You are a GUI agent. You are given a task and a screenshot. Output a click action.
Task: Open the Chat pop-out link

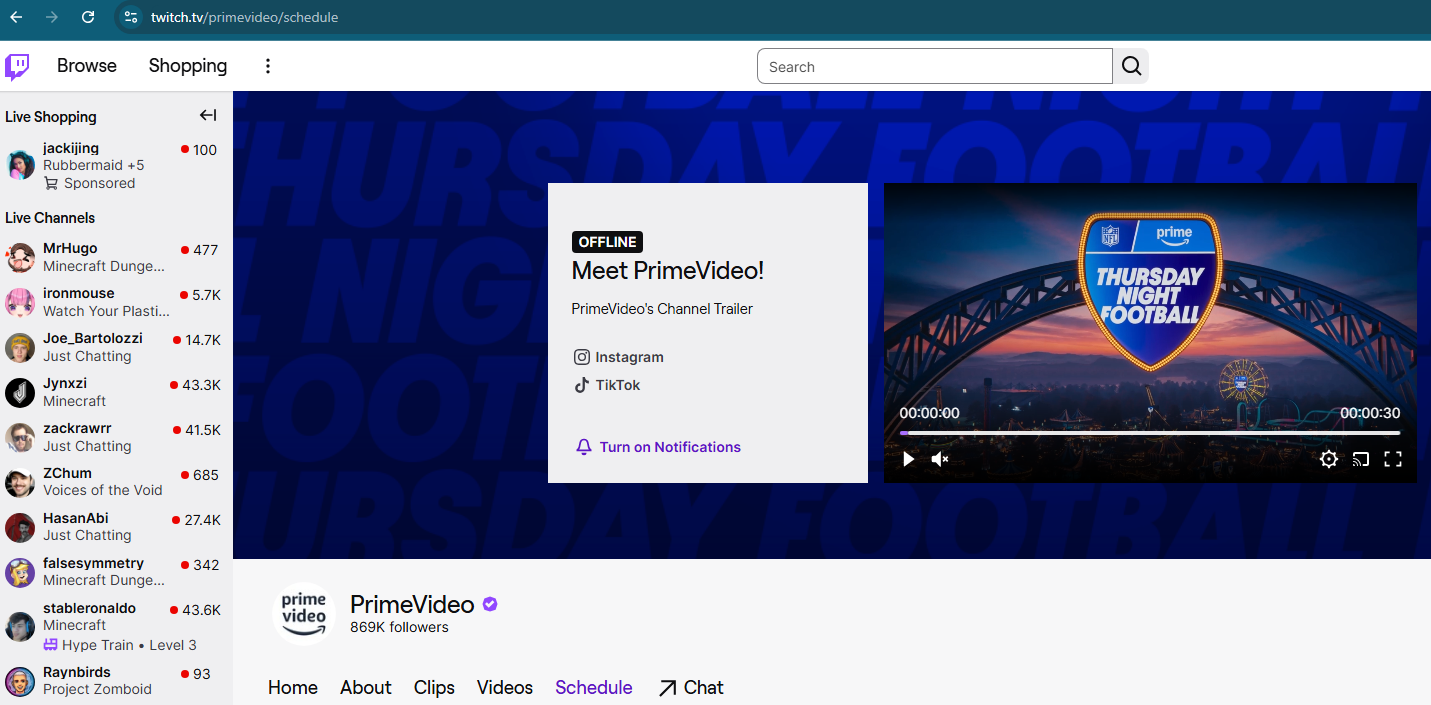(691, 687)
